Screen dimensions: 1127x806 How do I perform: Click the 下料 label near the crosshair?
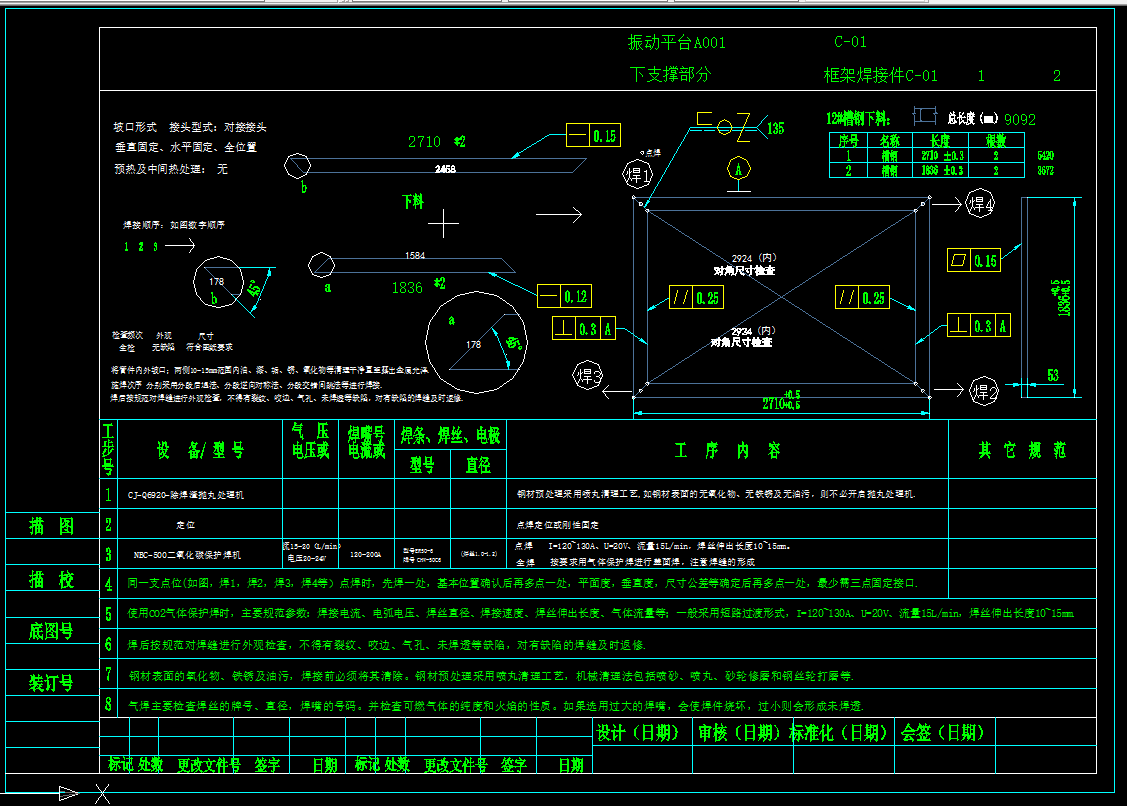coord(412,201)
